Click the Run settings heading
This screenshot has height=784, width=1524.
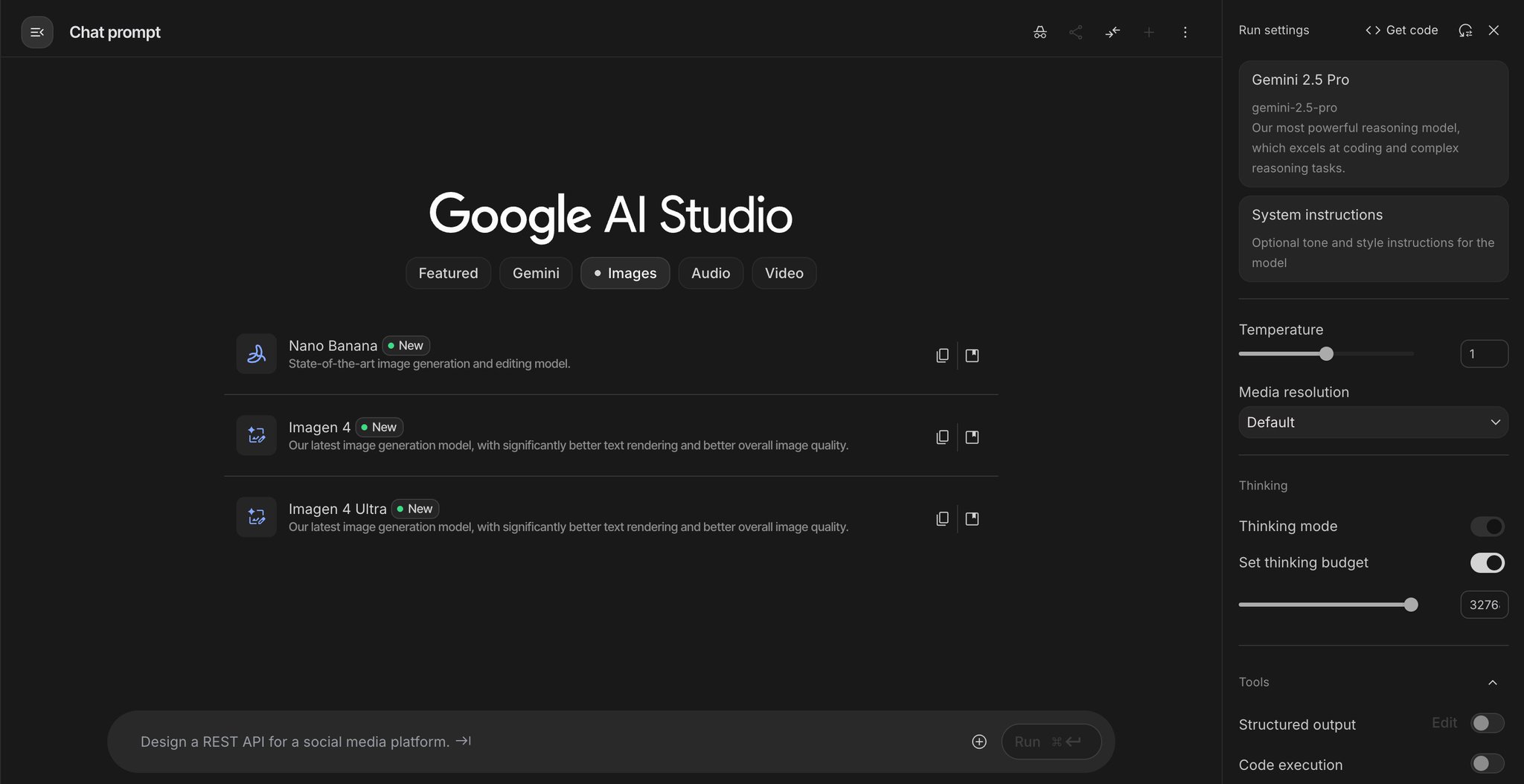point(1274,30)
